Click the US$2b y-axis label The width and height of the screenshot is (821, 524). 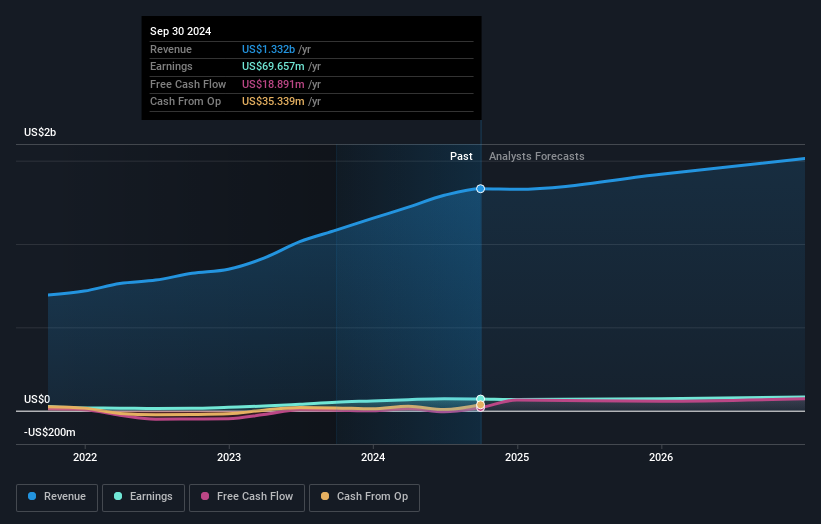point(40,132)
